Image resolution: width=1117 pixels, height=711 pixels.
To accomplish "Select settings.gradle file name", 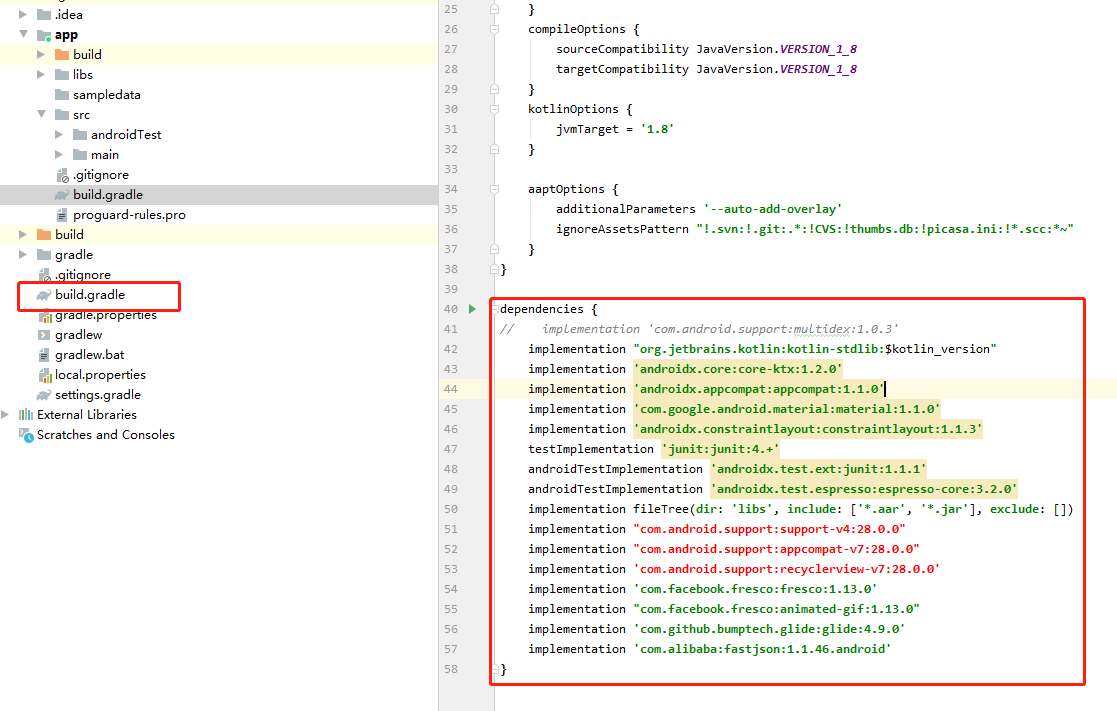I will pos(98,395).
